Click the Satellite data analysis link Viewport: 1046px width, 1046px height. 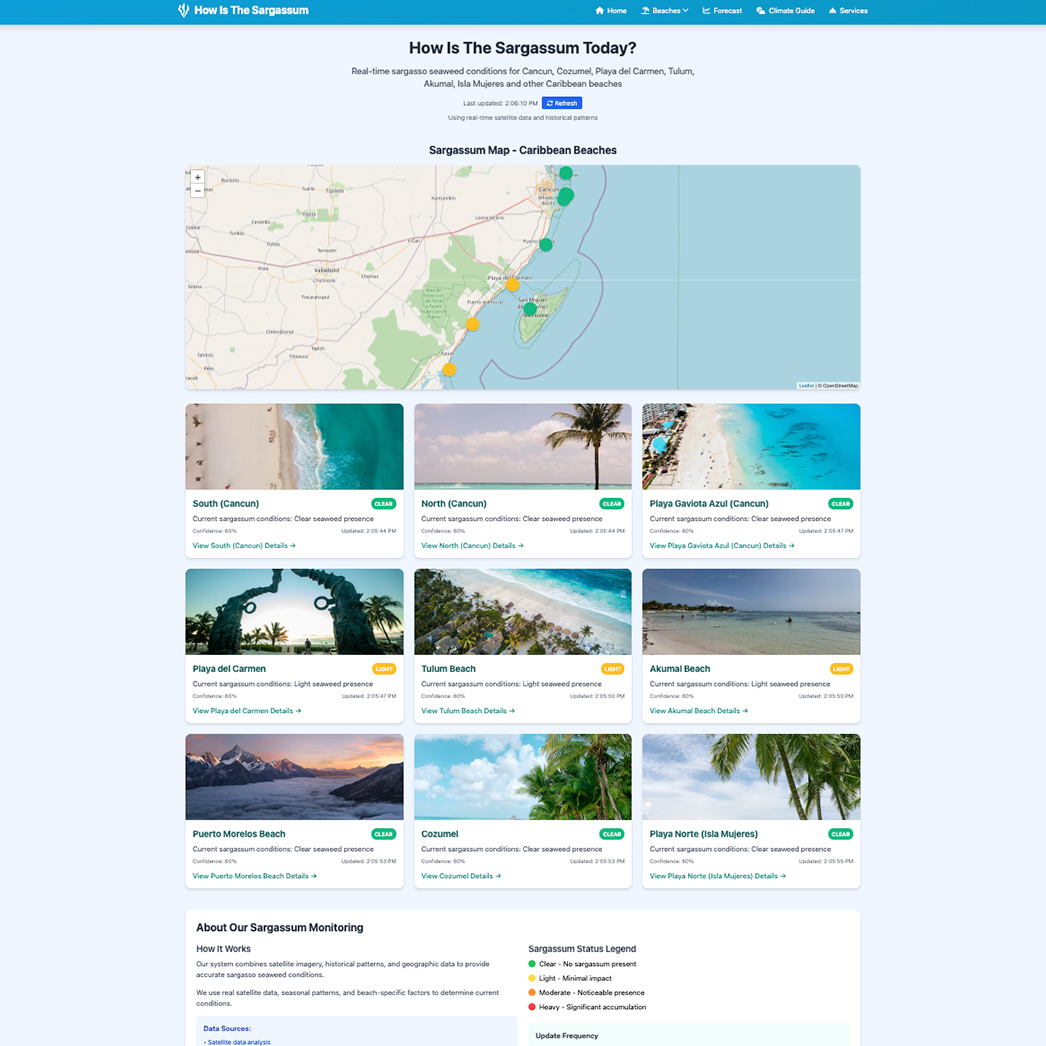pos(237,1041)
